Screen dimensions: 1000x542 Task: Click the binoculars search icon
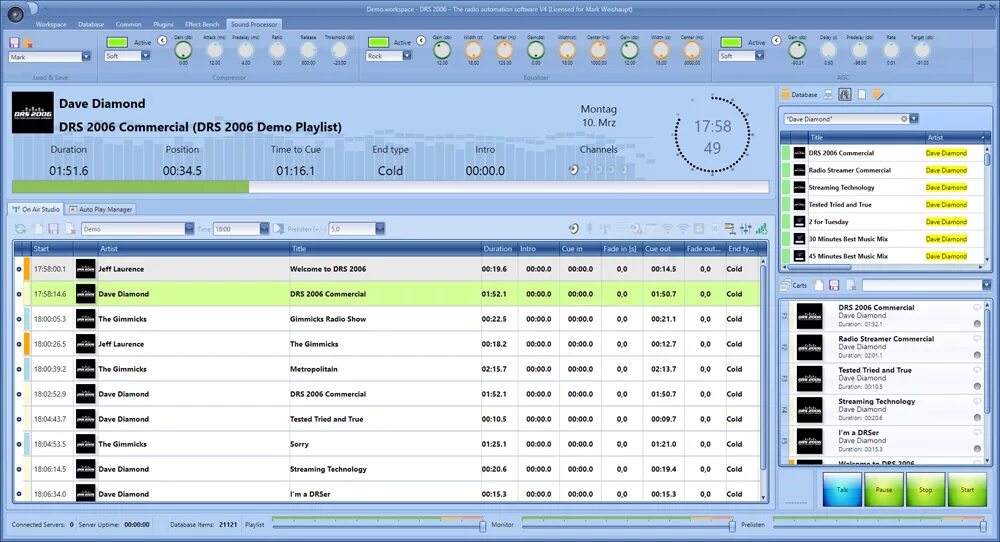point(844,94)
